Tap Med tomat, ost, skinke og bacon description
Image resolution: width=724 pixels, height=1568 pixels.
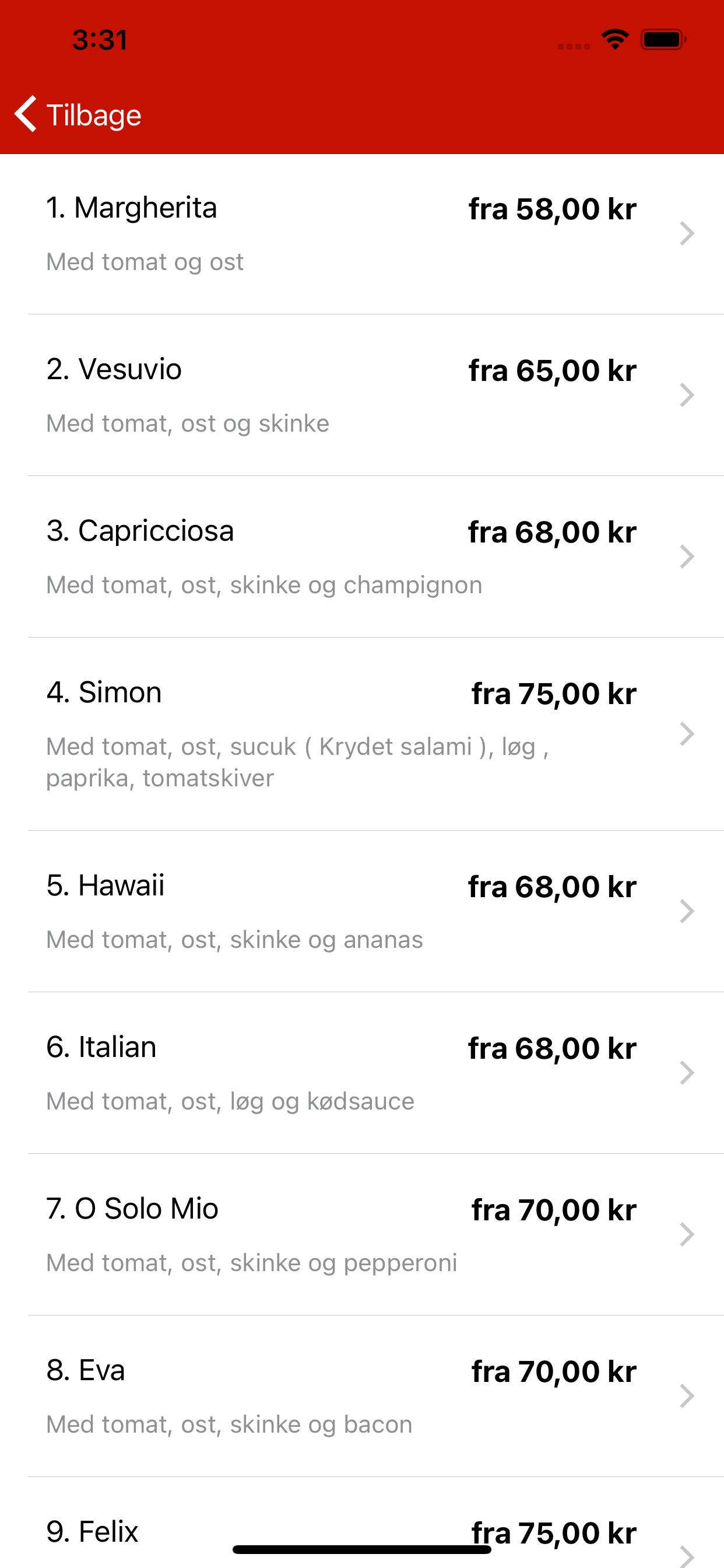point(229,1425)
